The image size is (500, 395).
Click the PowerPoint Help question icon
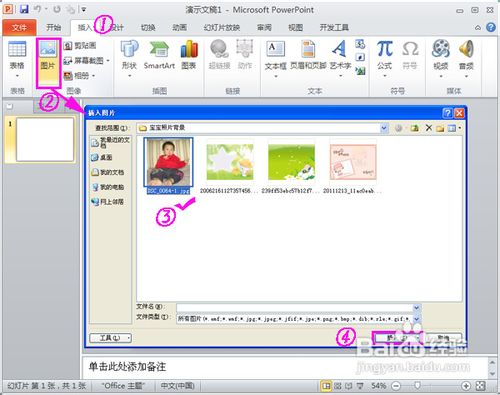coord(490,27)
